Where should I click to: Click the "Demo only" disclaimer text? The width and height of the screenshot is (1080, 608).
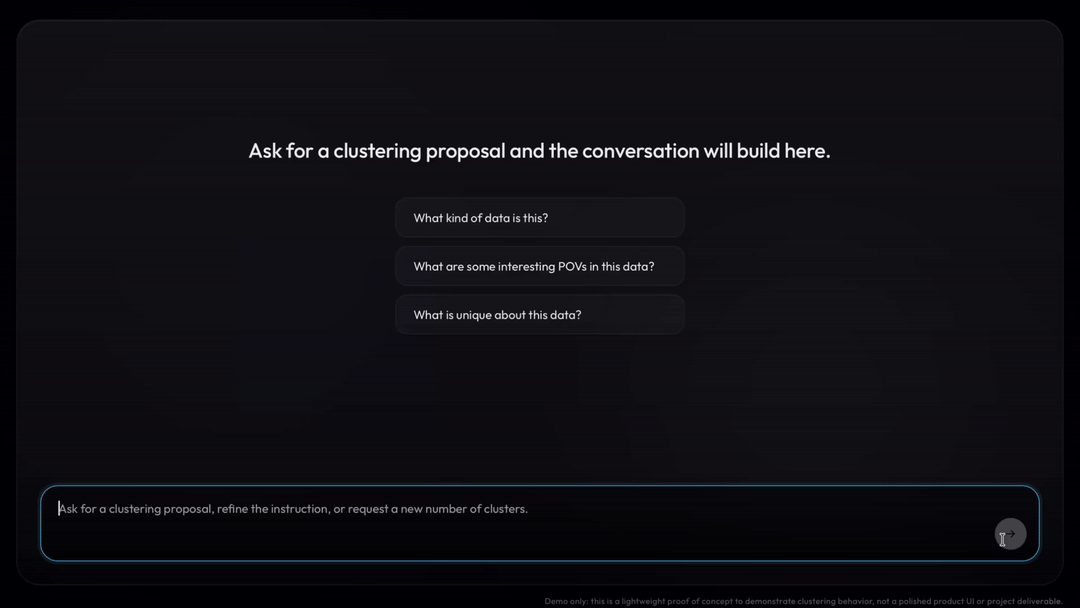803,601
